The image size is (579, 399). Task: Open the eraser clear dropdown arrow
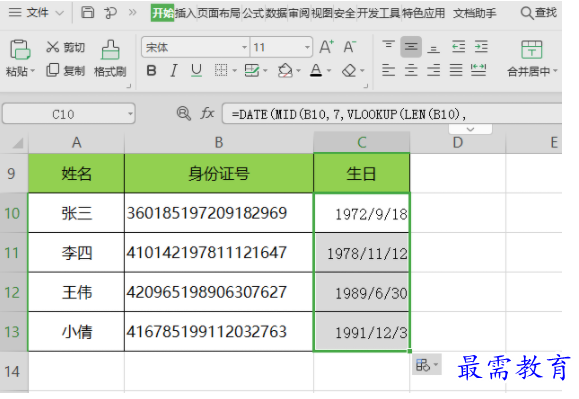pyautogui.click(x=362, y=70)
